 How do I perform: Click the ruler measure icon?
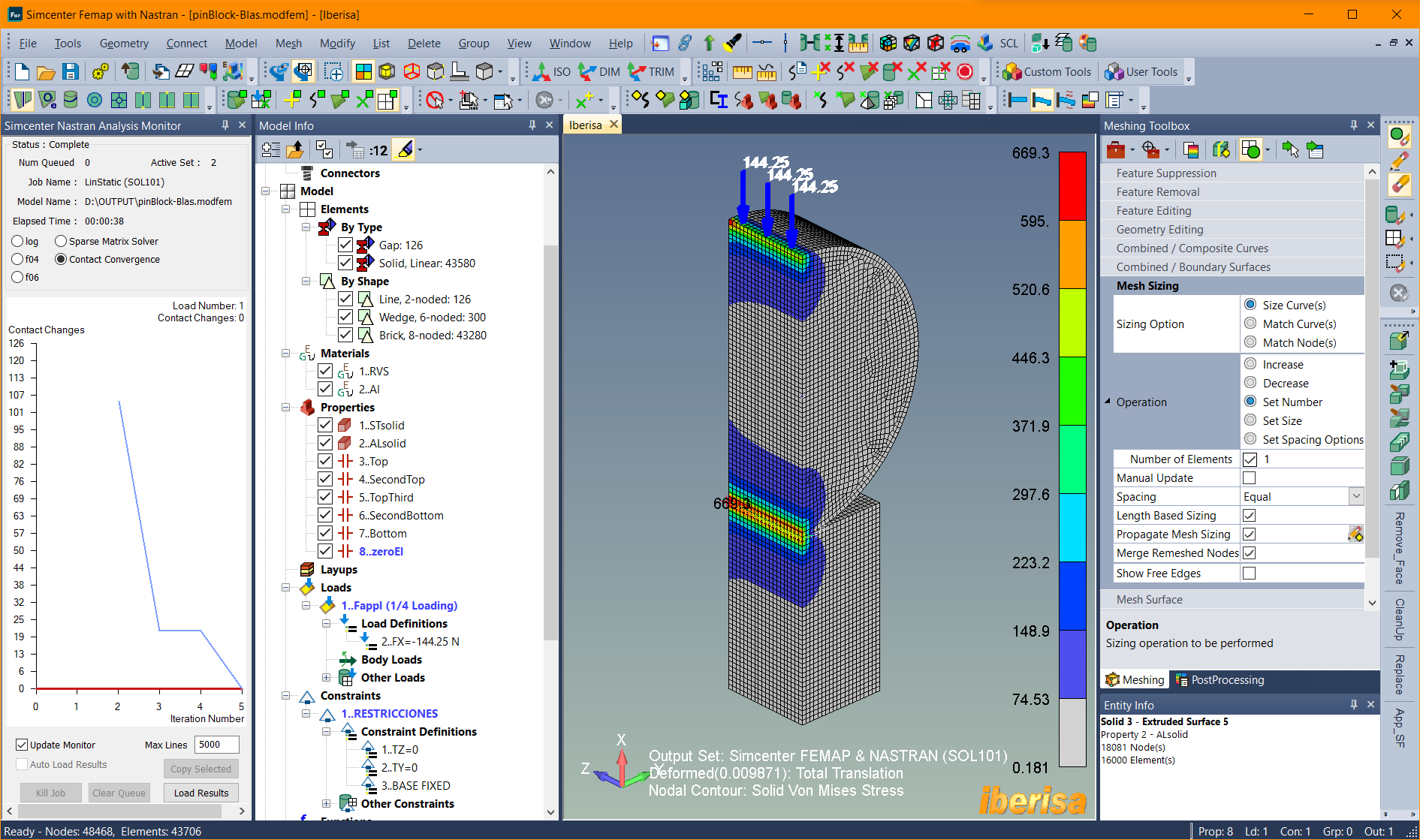pyautogui.click(x=742, y=72)
